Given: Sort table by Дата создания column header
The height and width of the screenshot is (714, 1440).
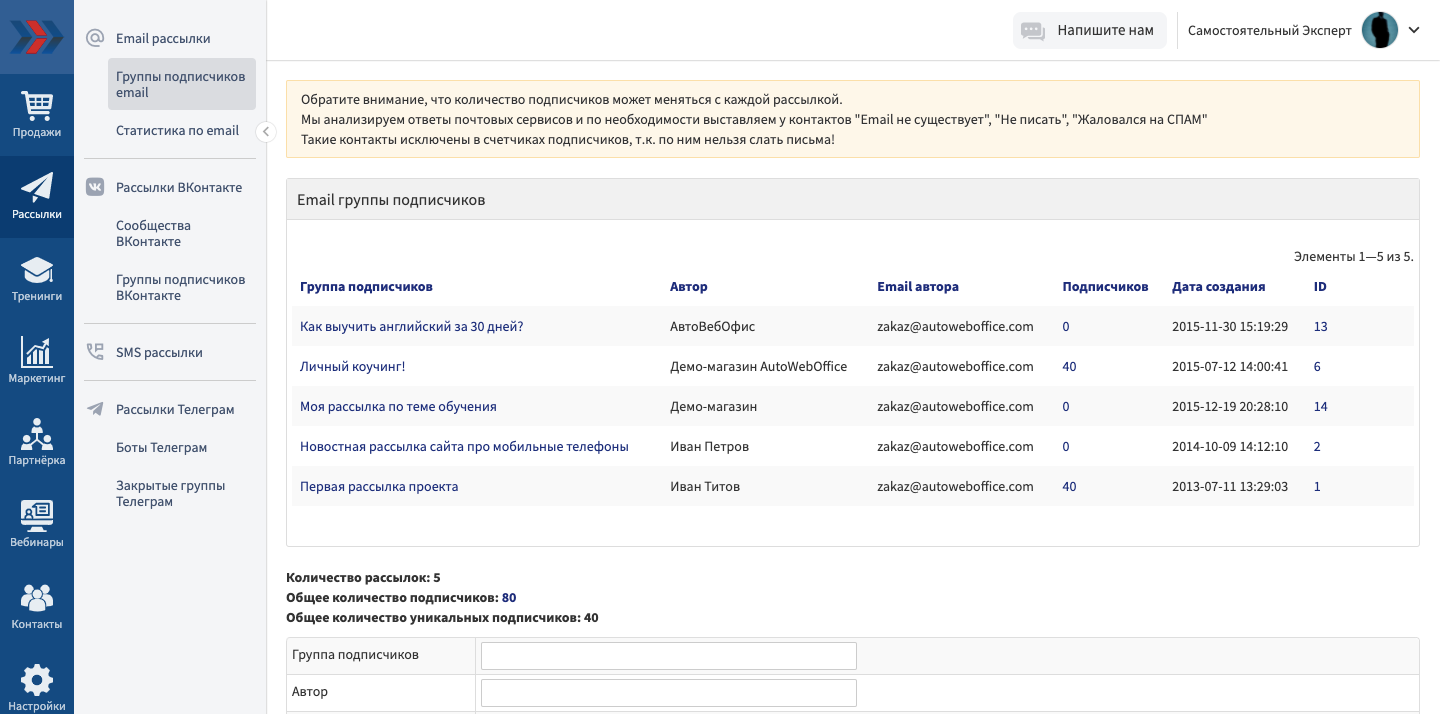Looking at the screenshot, I should point(1218,286).
